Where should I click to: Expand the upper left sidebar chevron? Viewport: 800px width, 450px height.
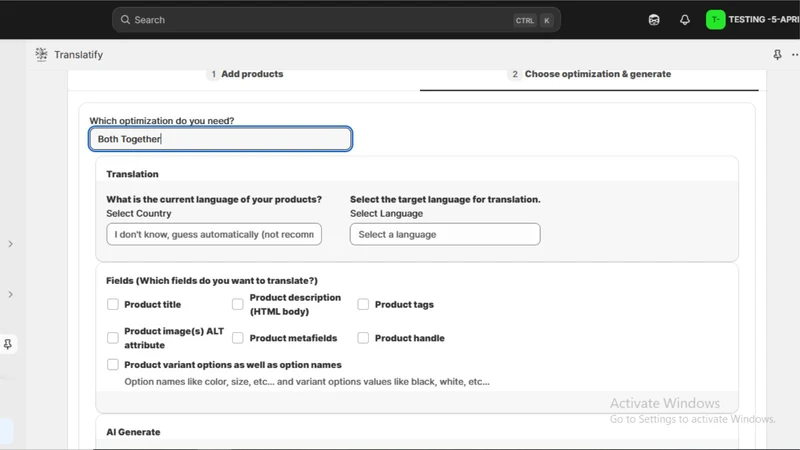pos(10,244)
